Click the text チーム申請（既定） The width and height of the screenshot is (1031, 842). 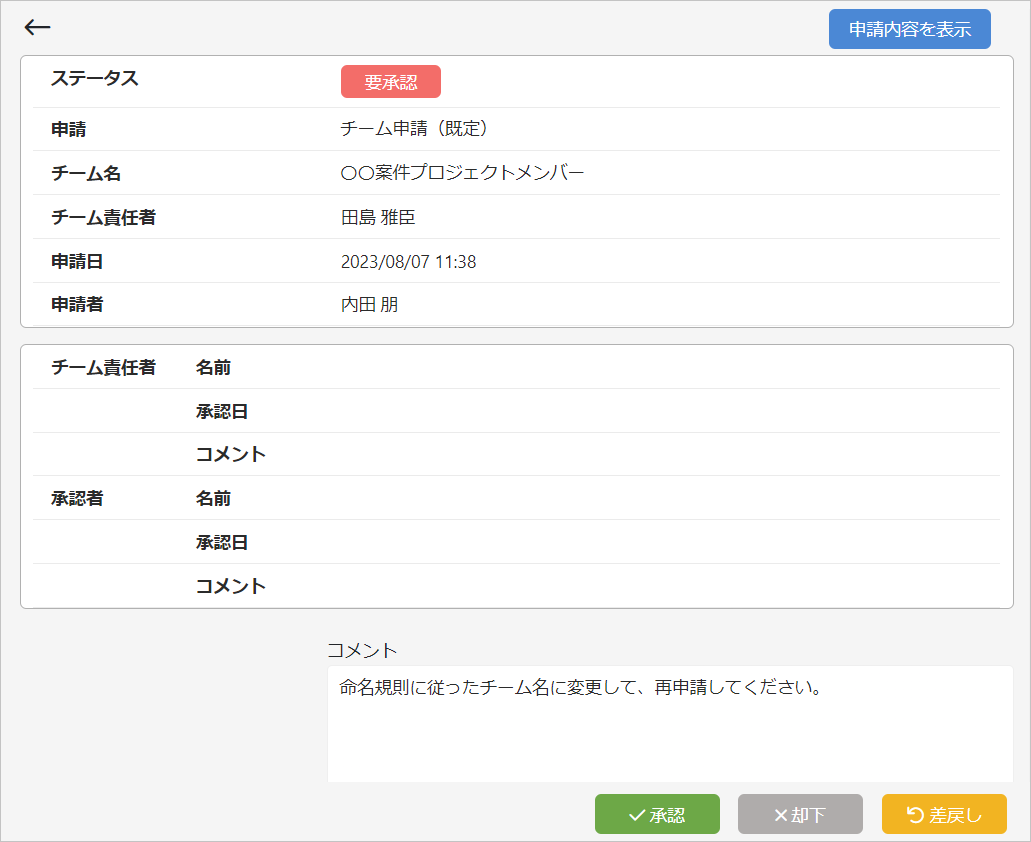416,128
